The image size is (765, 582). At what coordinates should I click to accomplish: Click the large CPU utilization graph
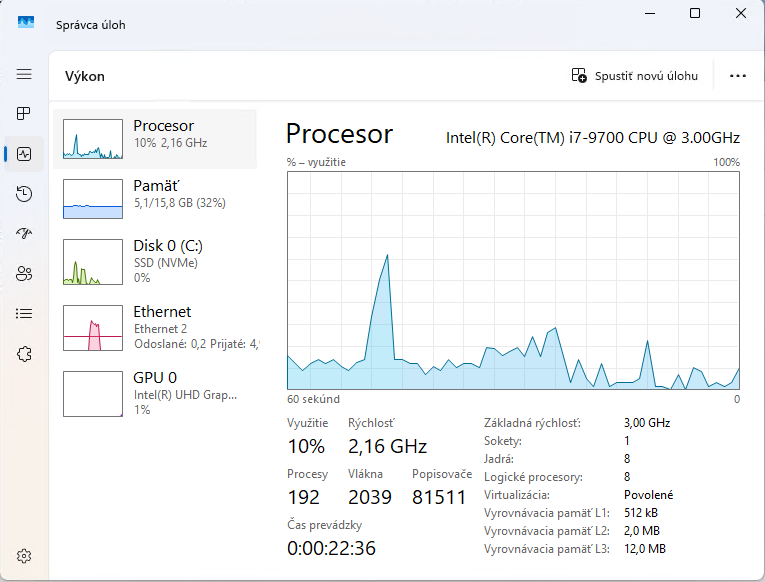tap(513, 281)
